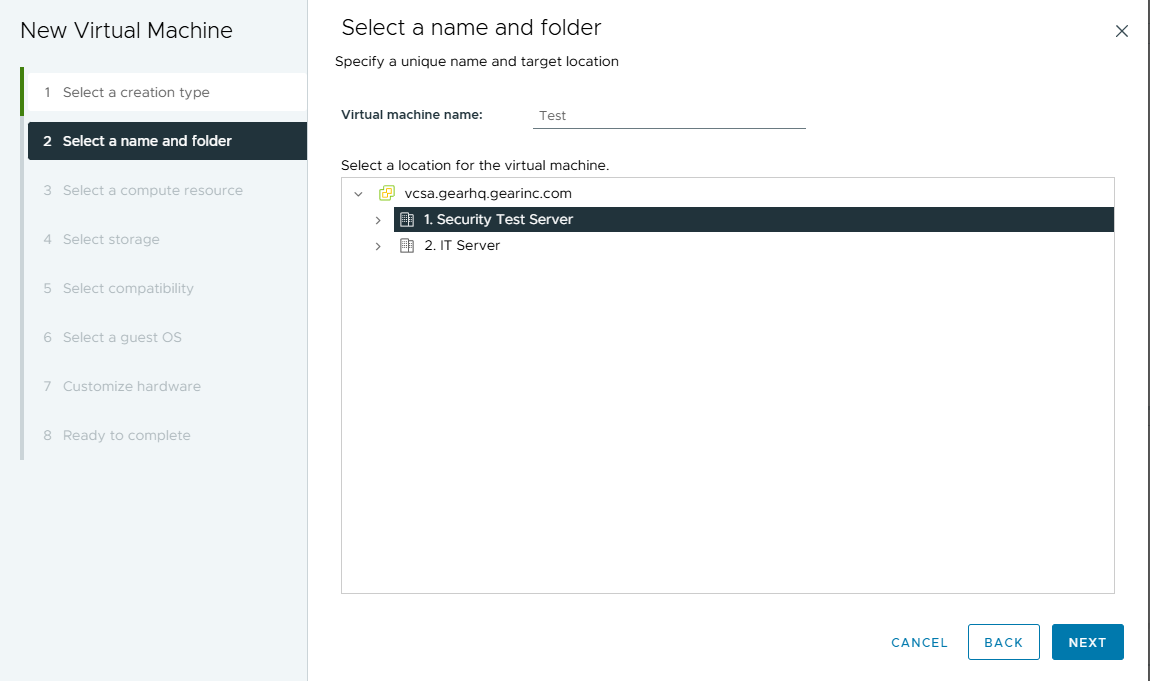This screenshot has width=1150, height=681.
Task: Click the vCenter server icon for vcsa.gearhq.gearinc.com
Action: [387, 193]
